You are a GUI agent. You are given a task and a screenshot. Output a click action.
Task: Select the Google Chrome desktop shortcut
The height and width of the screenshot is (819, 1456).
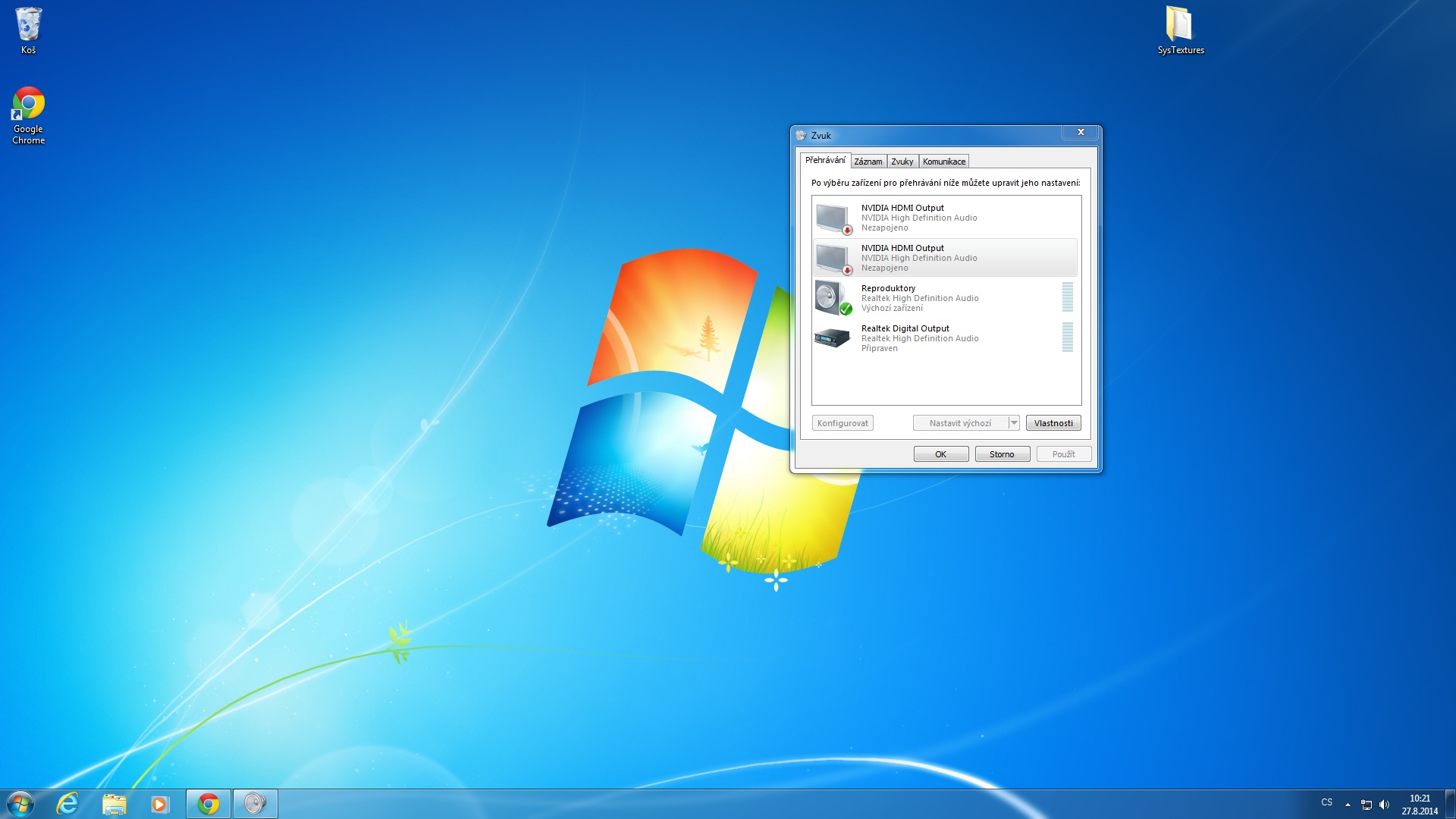click(x=28, y=115)
